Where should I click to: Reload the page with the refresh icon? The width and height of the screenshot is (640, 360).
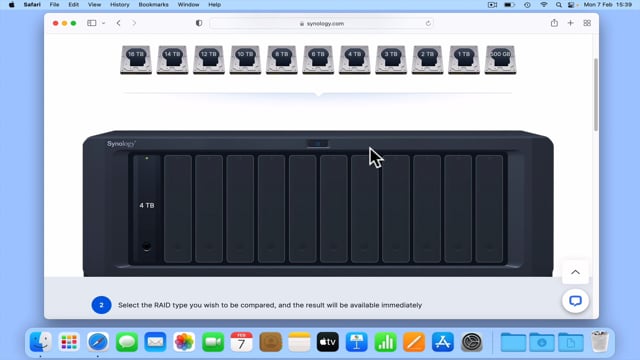coord(428,24)
